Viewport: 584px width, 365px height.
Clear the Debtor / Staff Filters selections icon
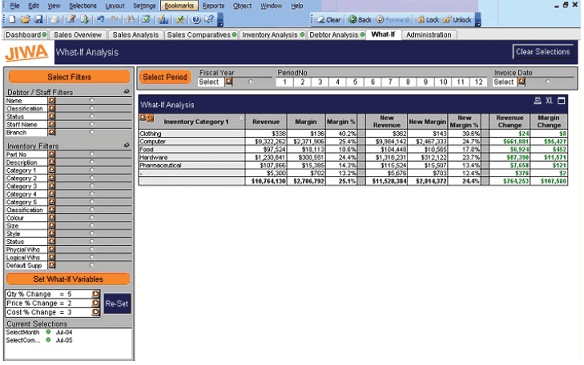[x=127, y=91]
